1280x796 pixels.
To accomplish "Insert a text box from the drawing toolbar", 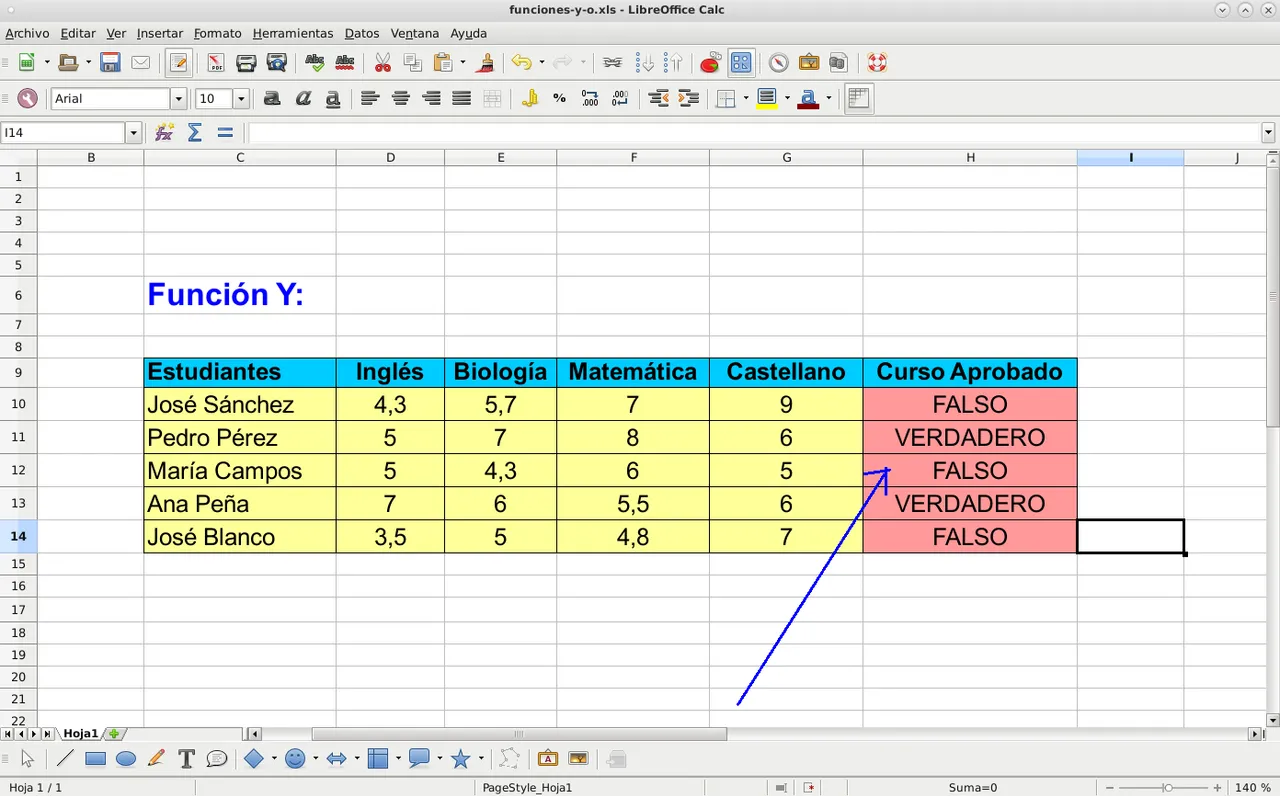I will (185, 758).
